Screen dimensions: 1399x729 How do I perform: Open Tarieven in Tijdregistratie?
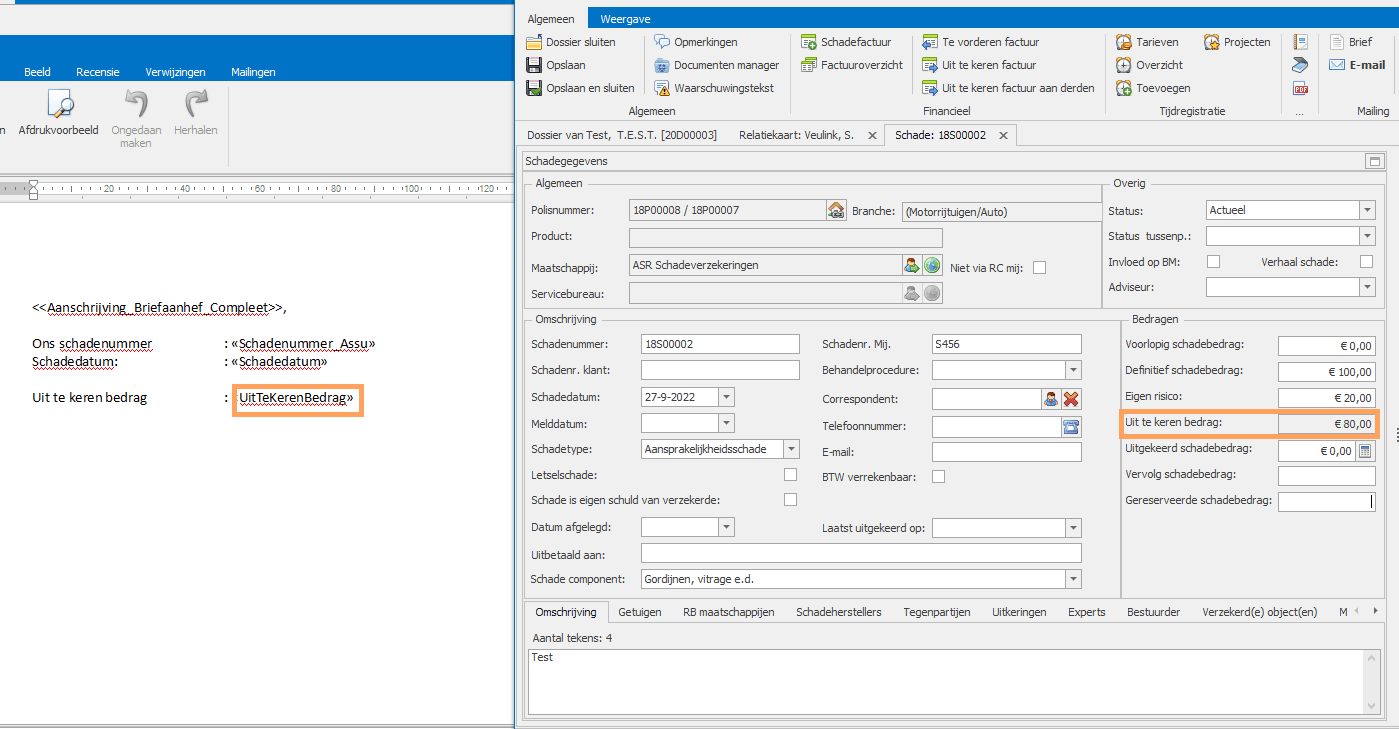point(1147,42)
